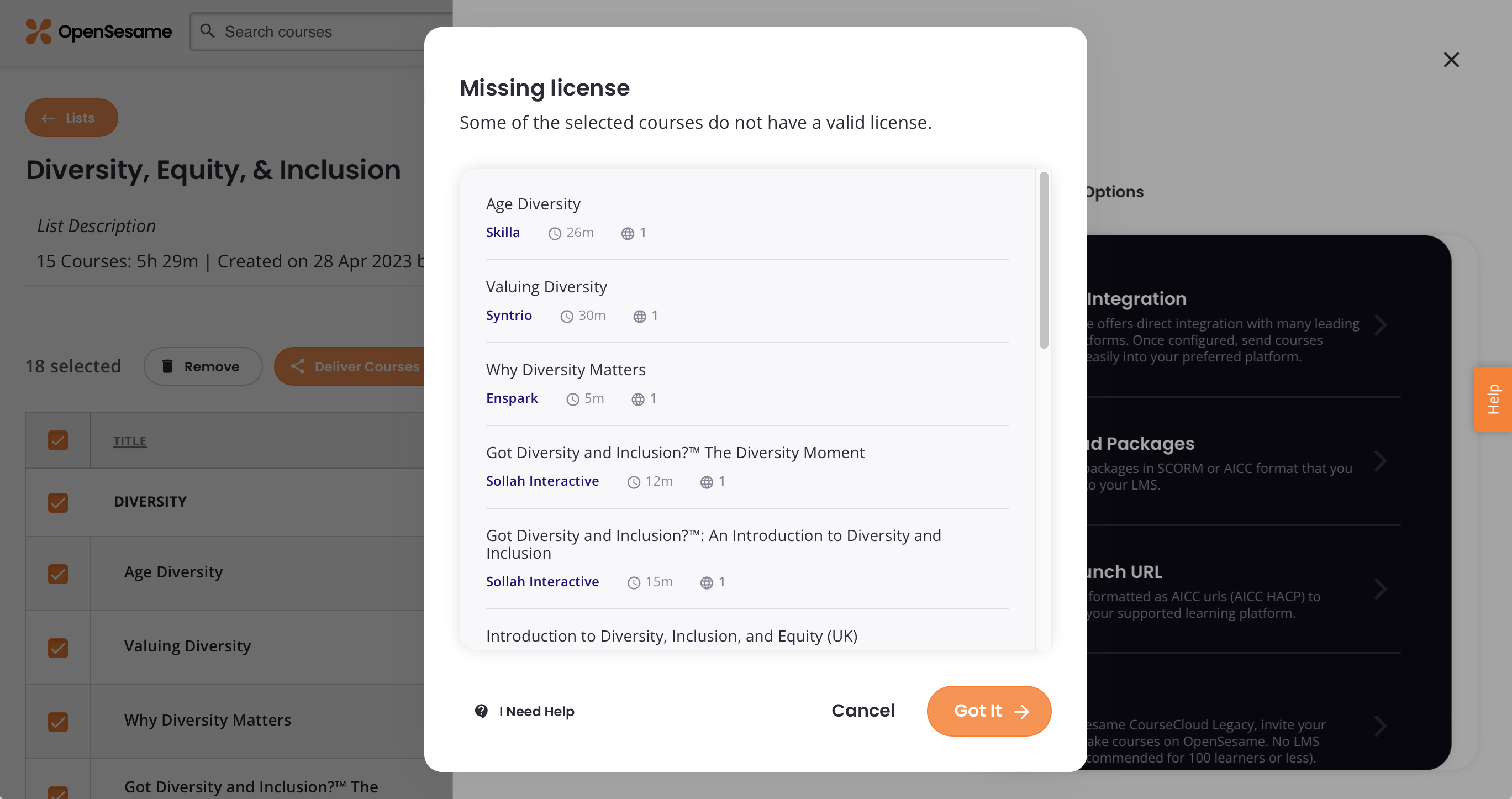Open Sollah Interactive link beside 15m
The width and height of the screenshot is (1512, 799).
click(x=542, y=581)
